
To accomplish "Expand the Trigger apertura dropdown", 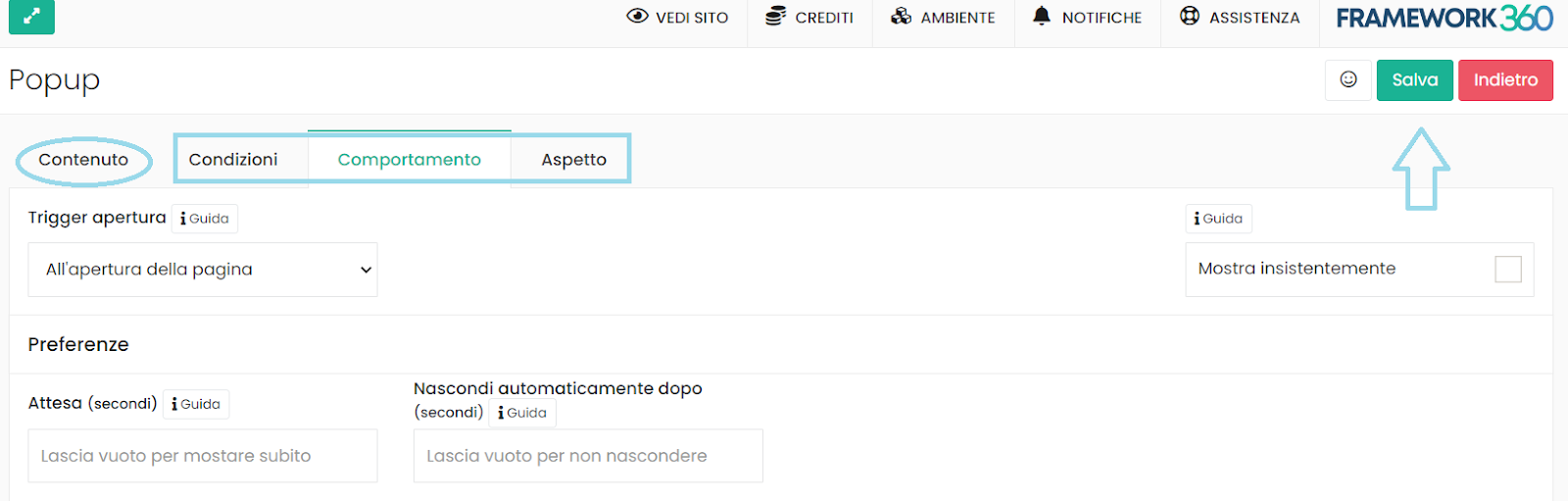I will point(202,270).
